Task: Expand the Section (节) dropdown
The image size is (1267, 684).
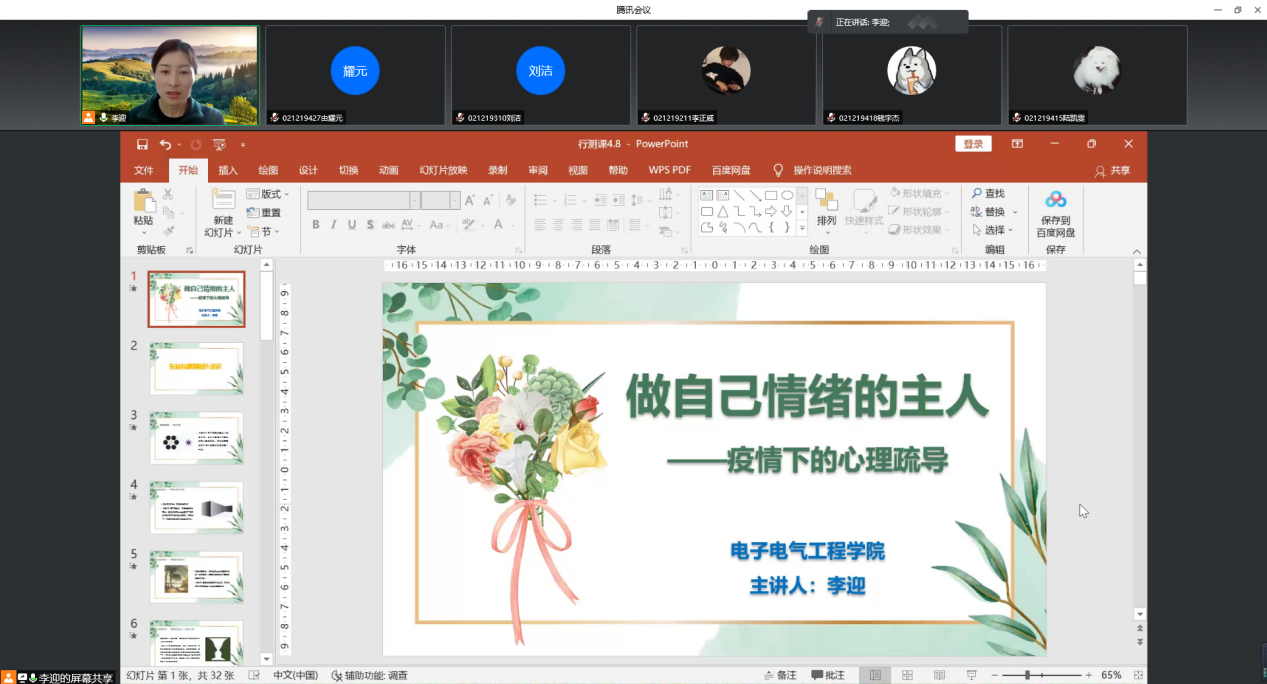Action: 265,231
